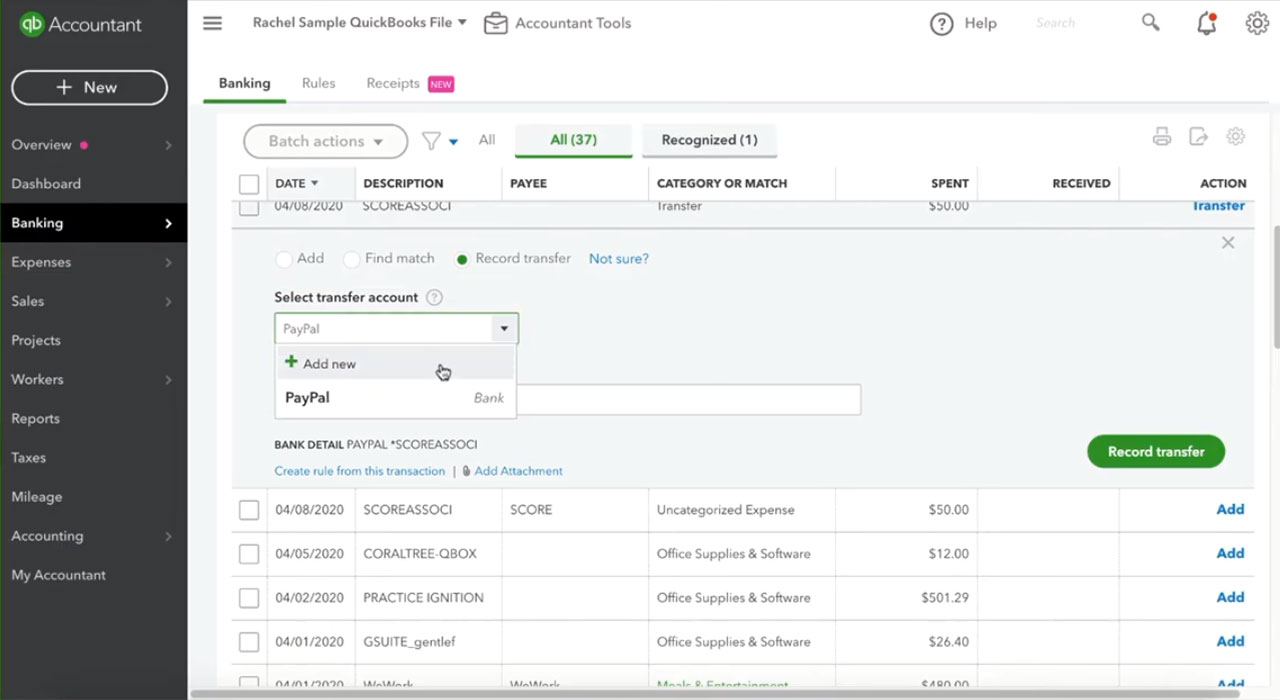The height and width of the screenshot is (700, 1280).
Task: Select the Find match radio button
Action: point(351,259)
